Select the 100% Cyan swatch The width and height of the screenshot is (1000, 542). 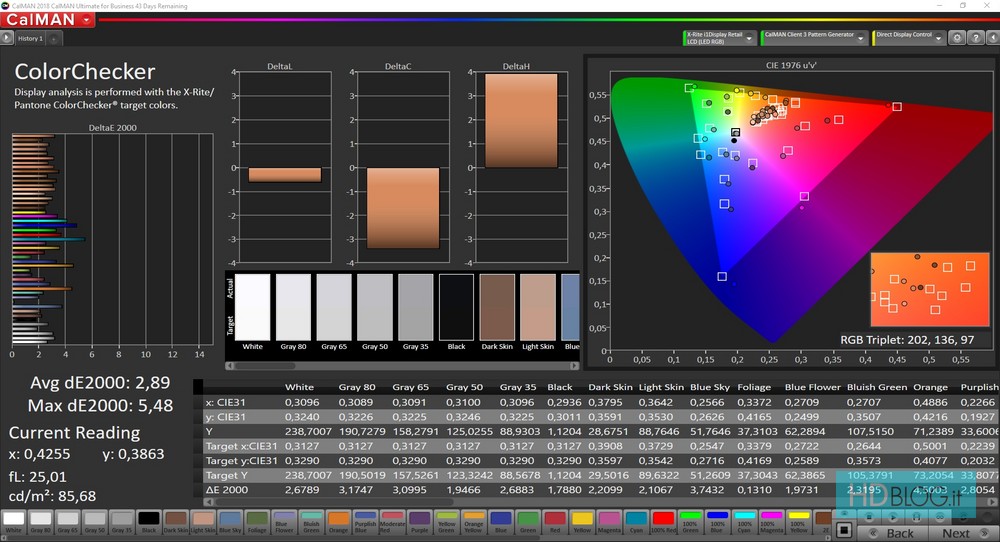coord(744,522)
